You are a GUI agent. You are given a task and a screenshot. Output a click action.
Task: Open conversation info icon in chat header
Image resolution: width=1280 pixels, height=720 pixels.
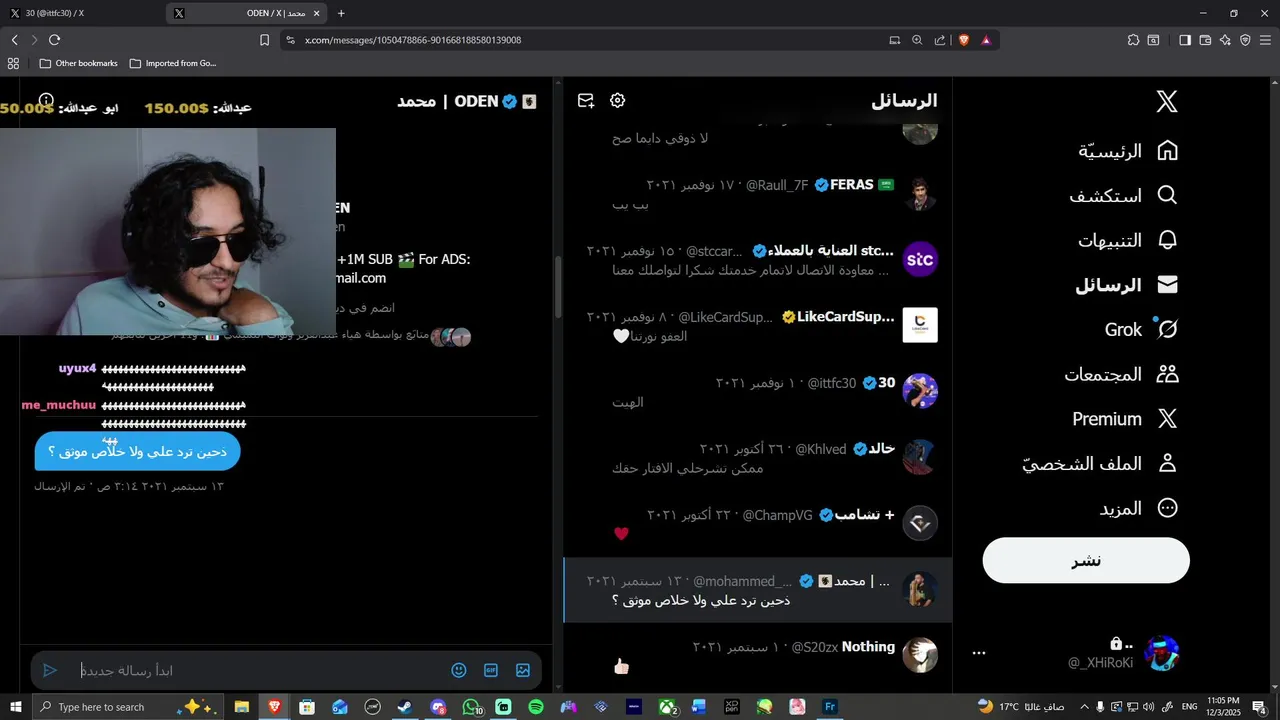pos(46,100)
